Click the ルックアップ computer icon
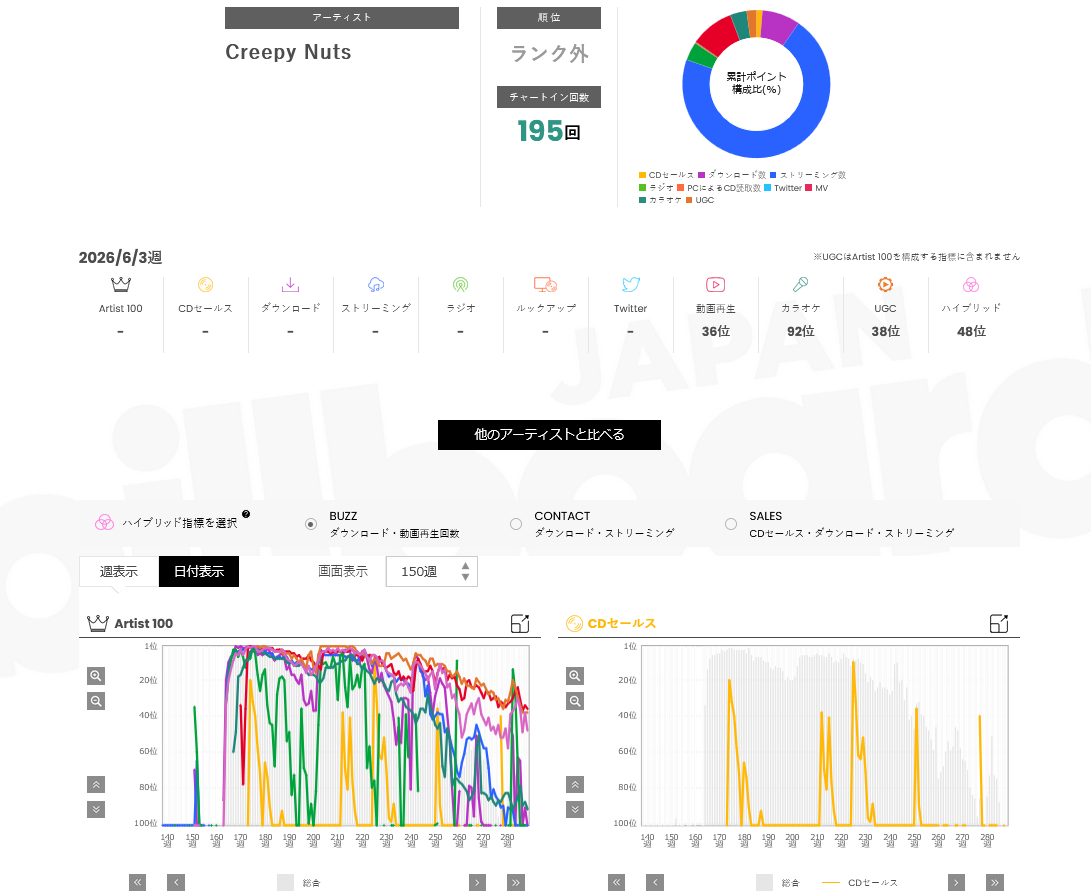1091x892 pixels. [x=546, y=285]
